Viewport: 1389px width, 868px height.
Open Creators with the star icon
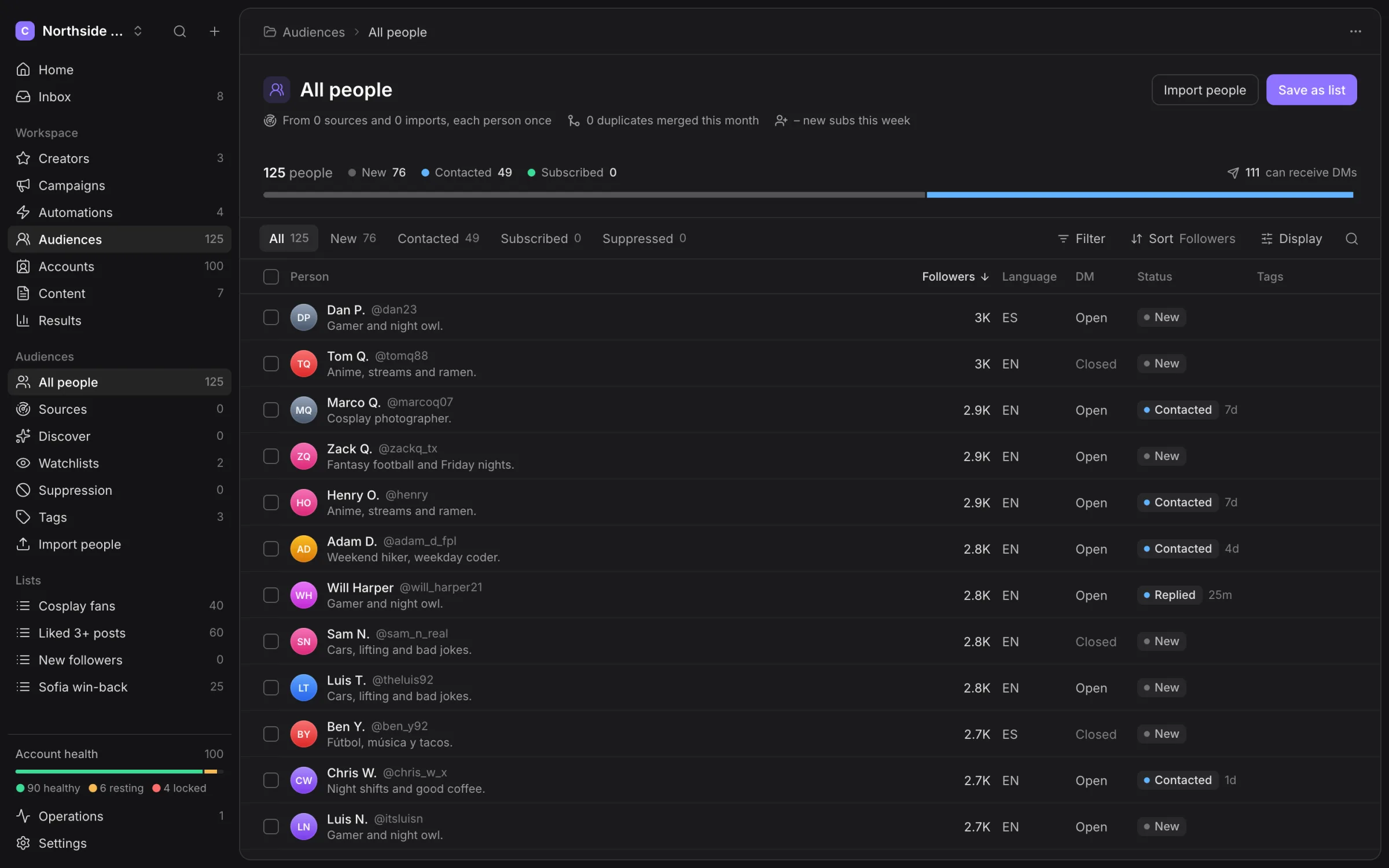119,158
